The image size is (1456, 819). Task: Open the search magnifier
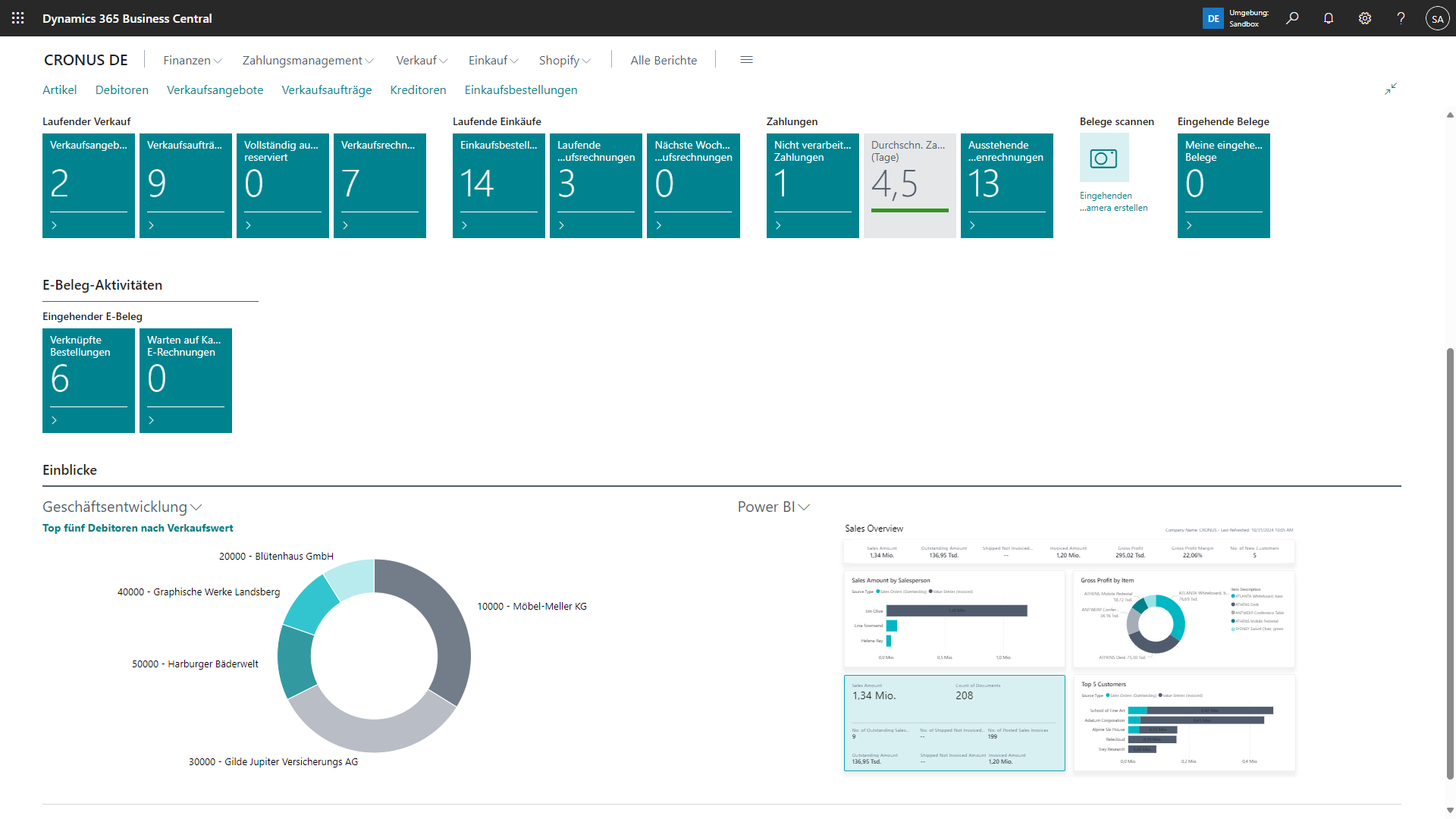pyautogui.click(x=1292, y=18)
